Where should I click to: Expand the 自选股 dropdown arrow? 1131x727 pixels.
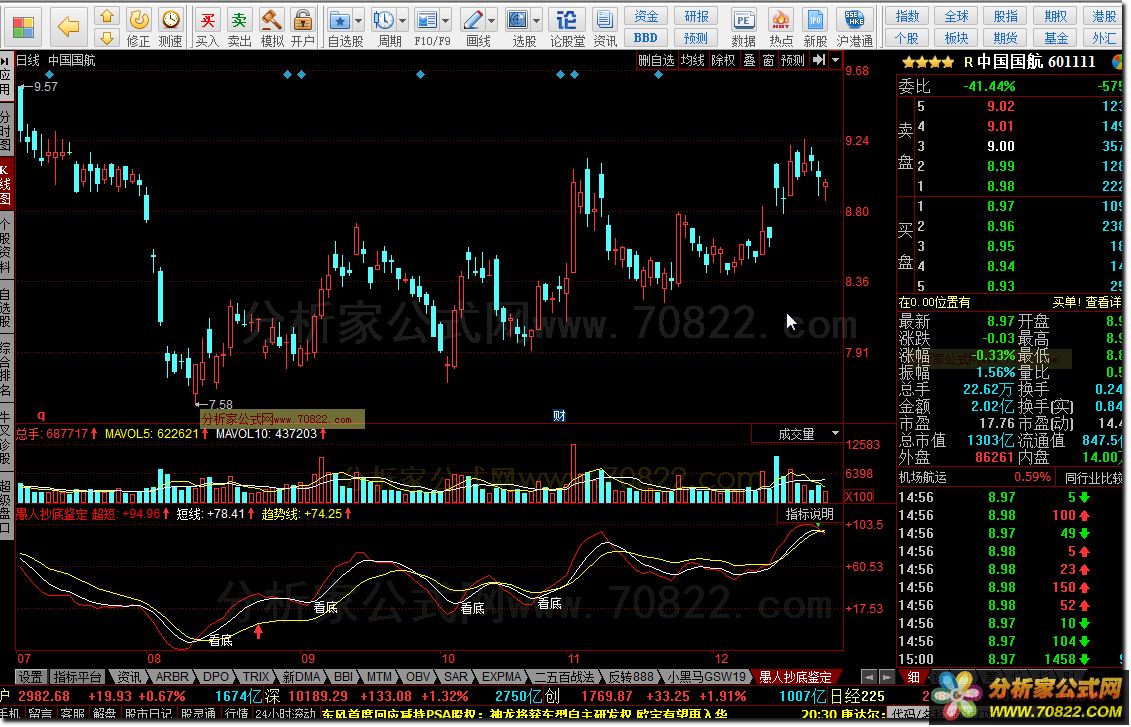pyautogui.click(x=358, y=20)
